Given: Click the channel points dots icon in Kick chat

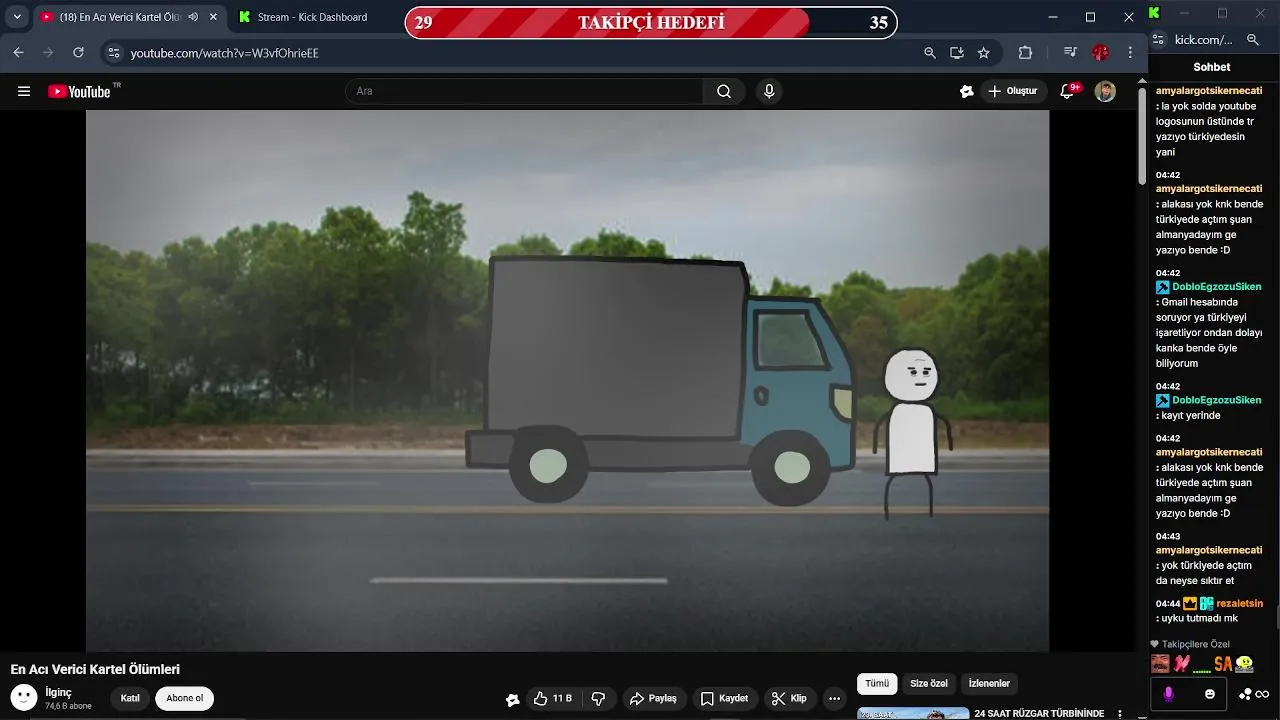Looking at the screenshot, I should (x=1245, y=694).
